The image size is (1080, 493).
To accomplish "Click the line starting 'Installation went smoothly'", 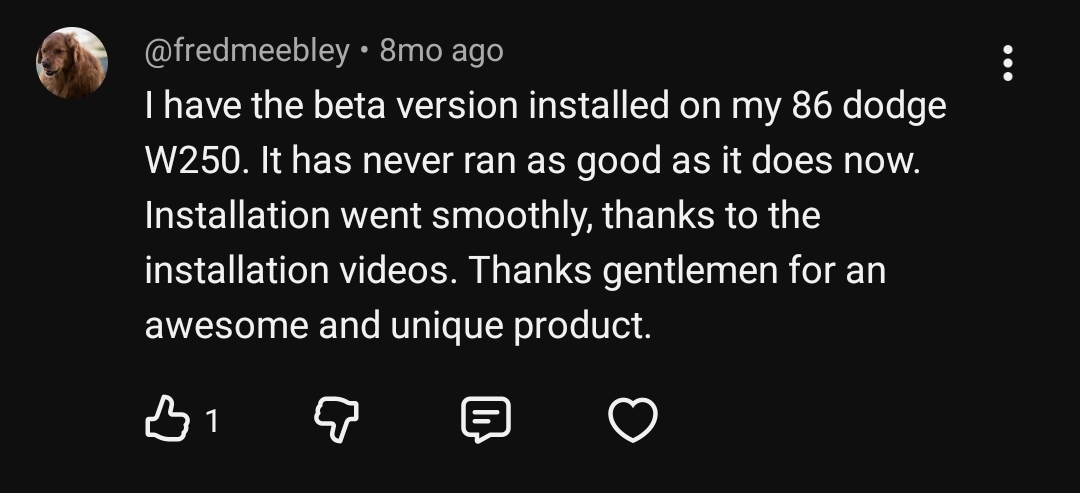I will point(482,216).
